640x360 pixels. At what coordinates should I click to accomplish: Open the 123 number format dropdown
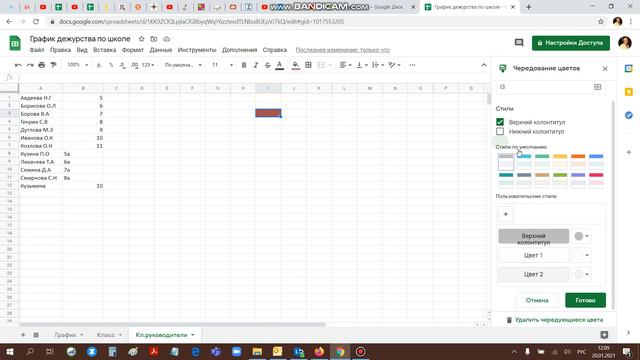[x=148, y=65]
